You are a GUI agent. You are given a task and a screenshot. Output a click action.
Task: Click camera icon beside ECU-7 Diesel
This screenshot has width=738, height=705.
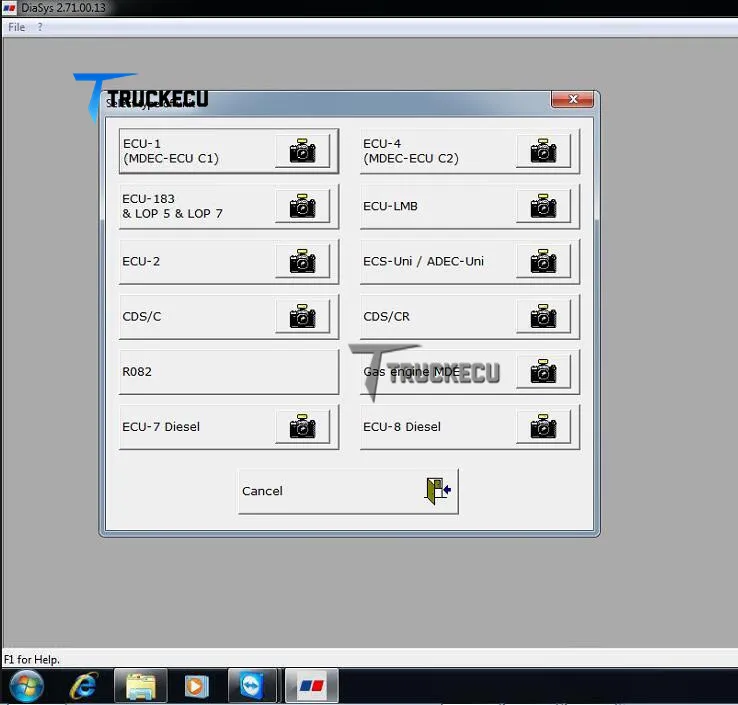[303, 426]
